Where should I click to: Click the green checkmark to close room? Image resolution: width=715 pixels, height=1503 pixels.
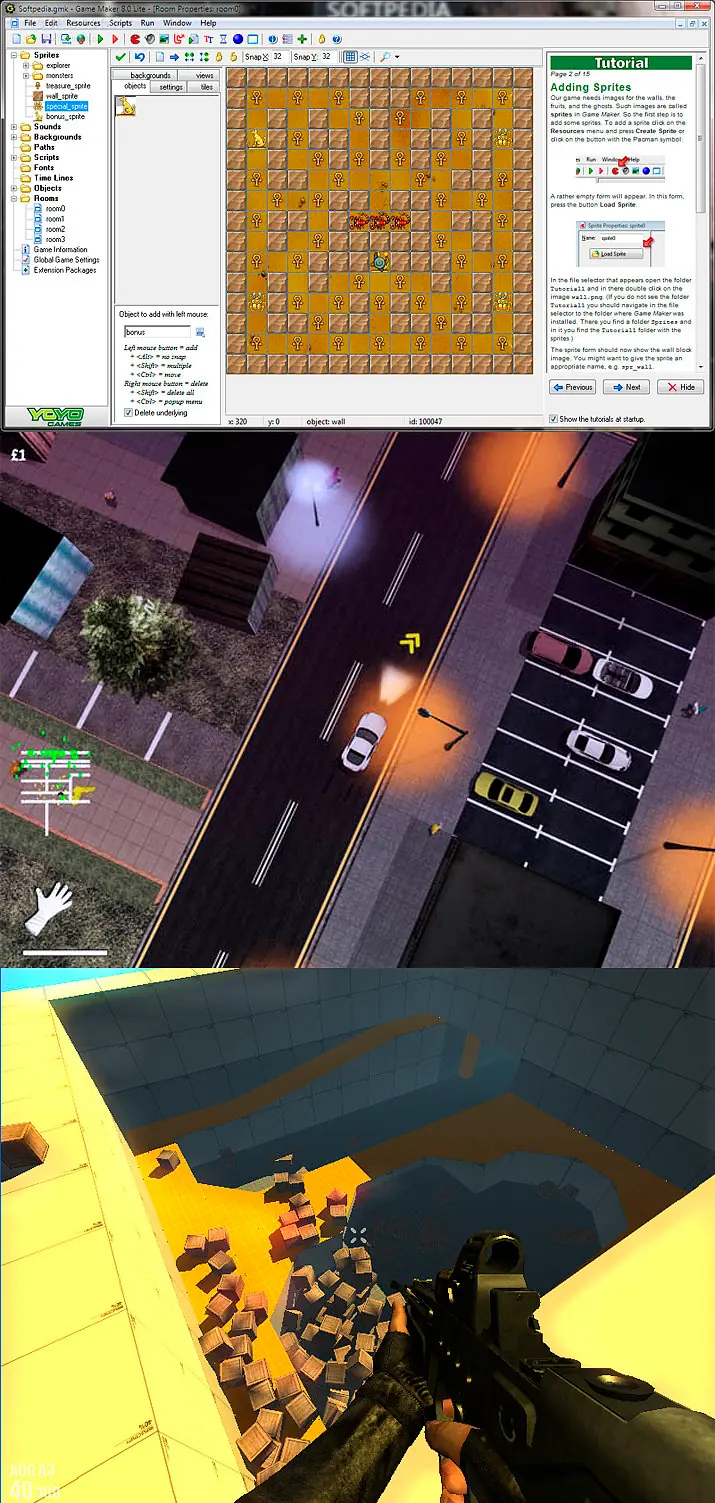(120, 56)
